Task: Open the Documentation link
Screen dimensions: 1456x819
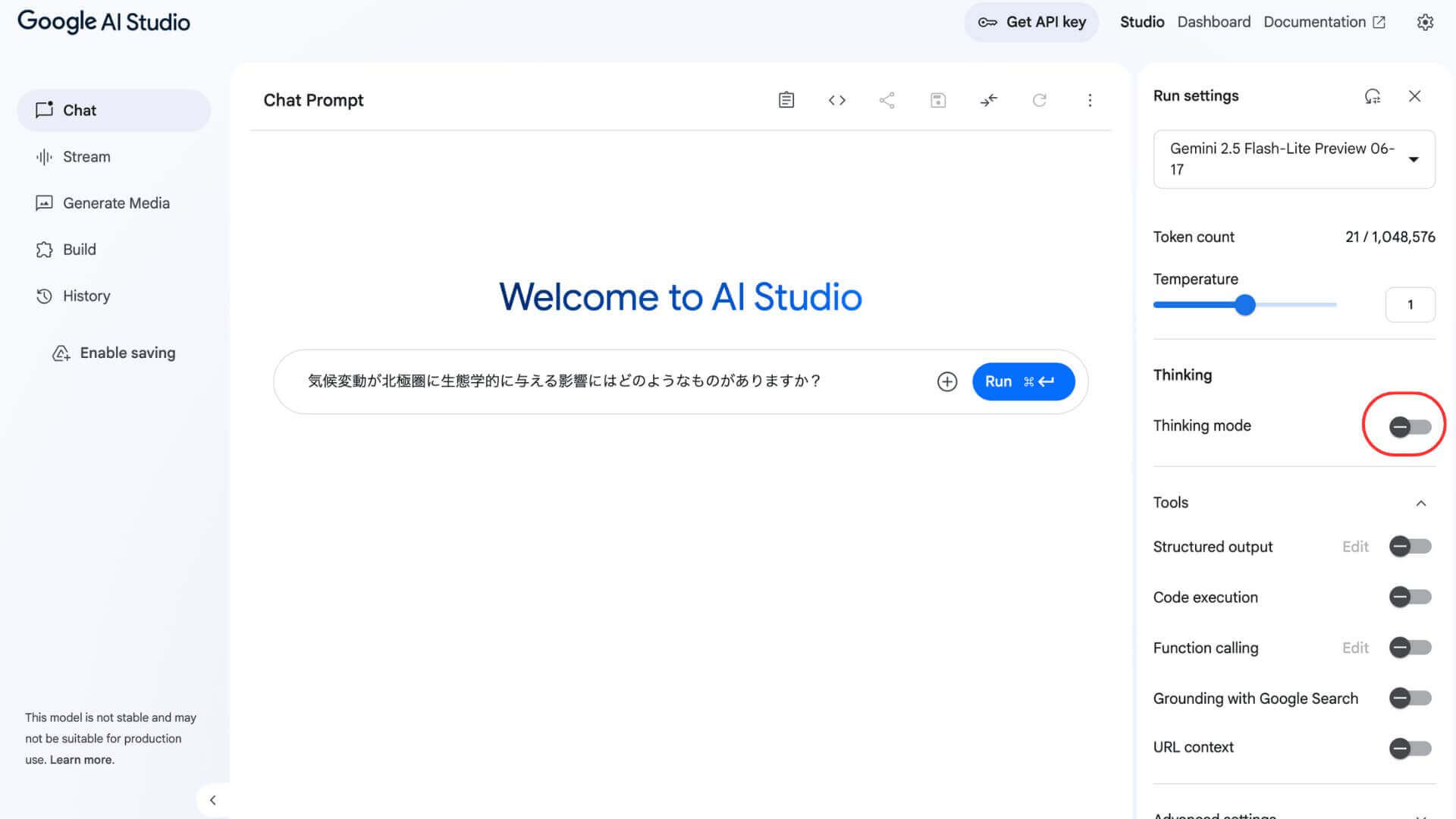Action: pyautogui.click(x=1324, y=22)
